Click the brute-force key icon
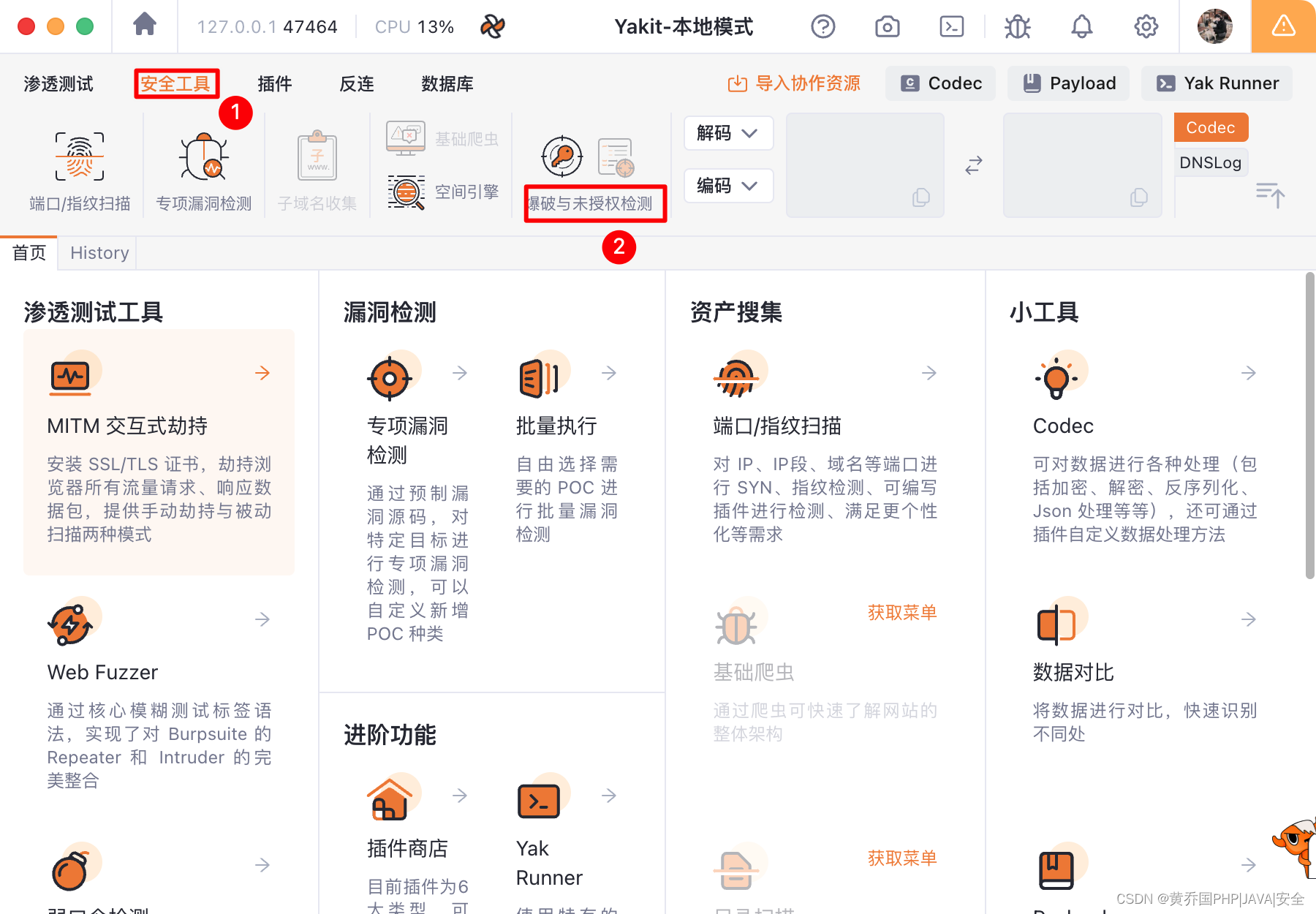Image resolution: width=1316 pixels, height=914 pixels. click(x=561, y=156)
